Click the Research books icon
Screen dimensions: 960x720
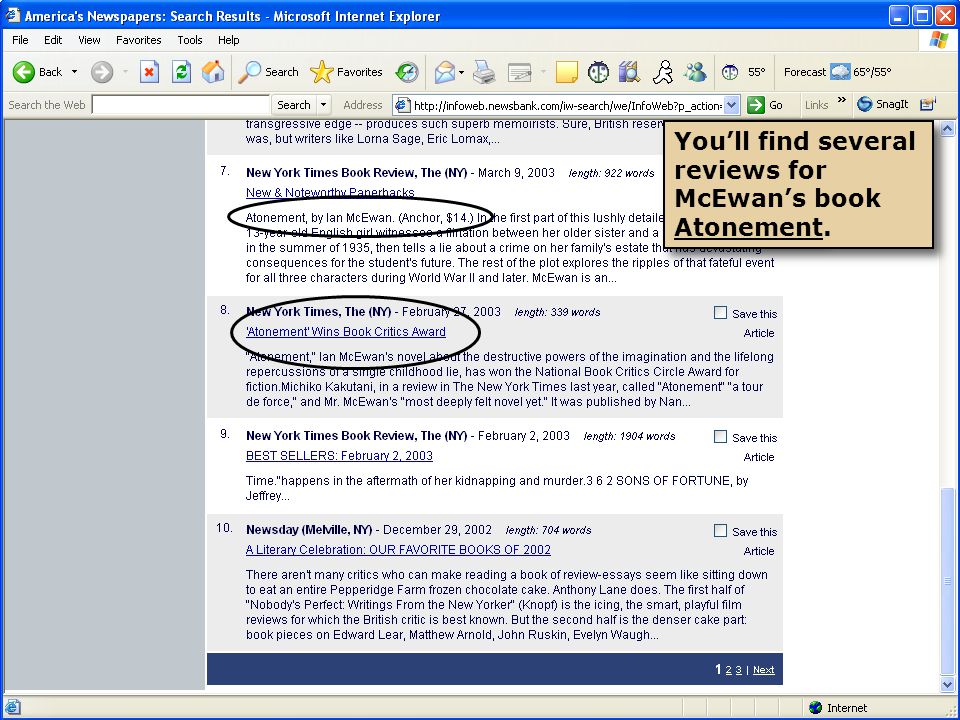point(629,72)
